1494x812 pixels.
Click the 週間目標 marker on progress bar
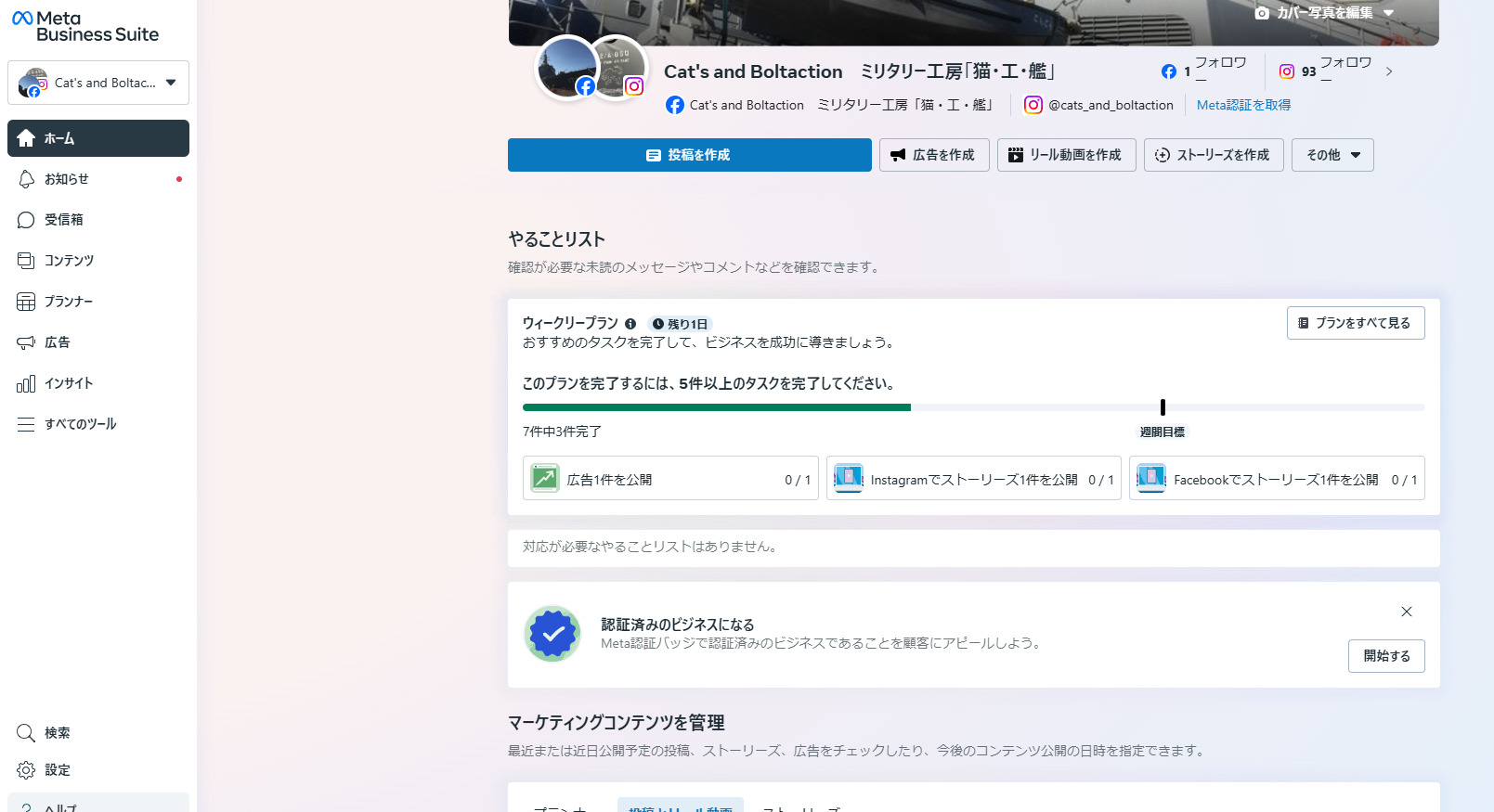point(1163,407)
